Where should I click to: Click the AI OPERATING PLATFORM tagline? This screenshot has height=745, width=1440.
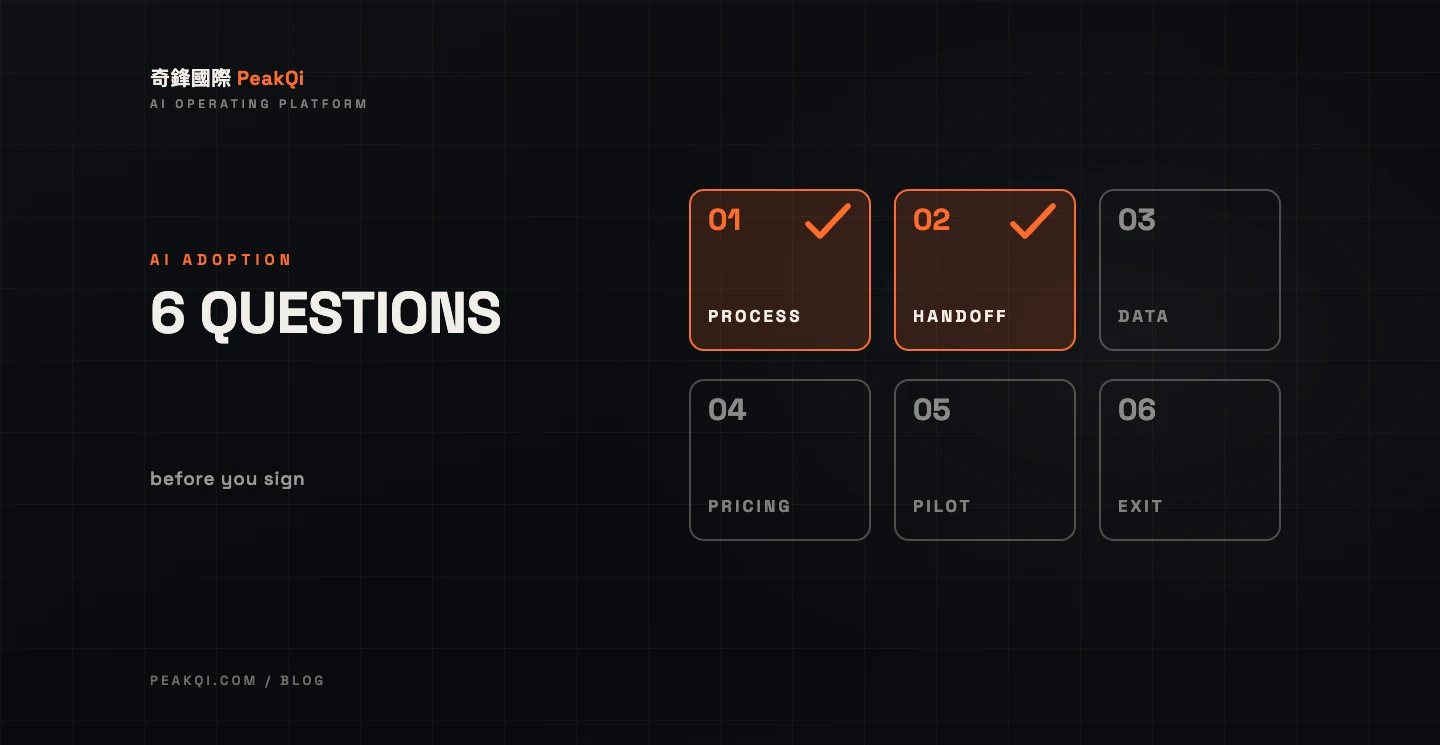259,104
